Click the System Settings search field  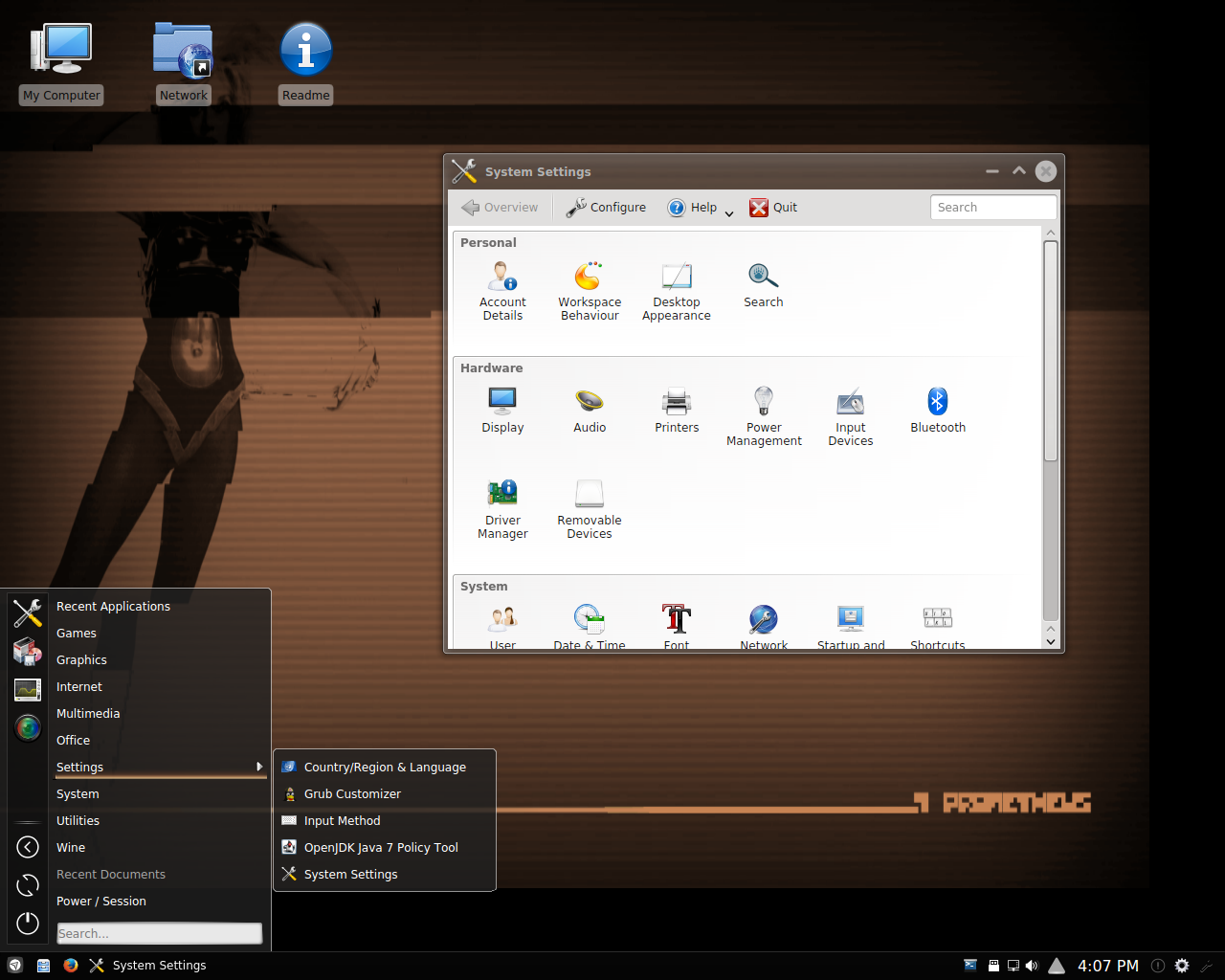[x=993, y=208]
